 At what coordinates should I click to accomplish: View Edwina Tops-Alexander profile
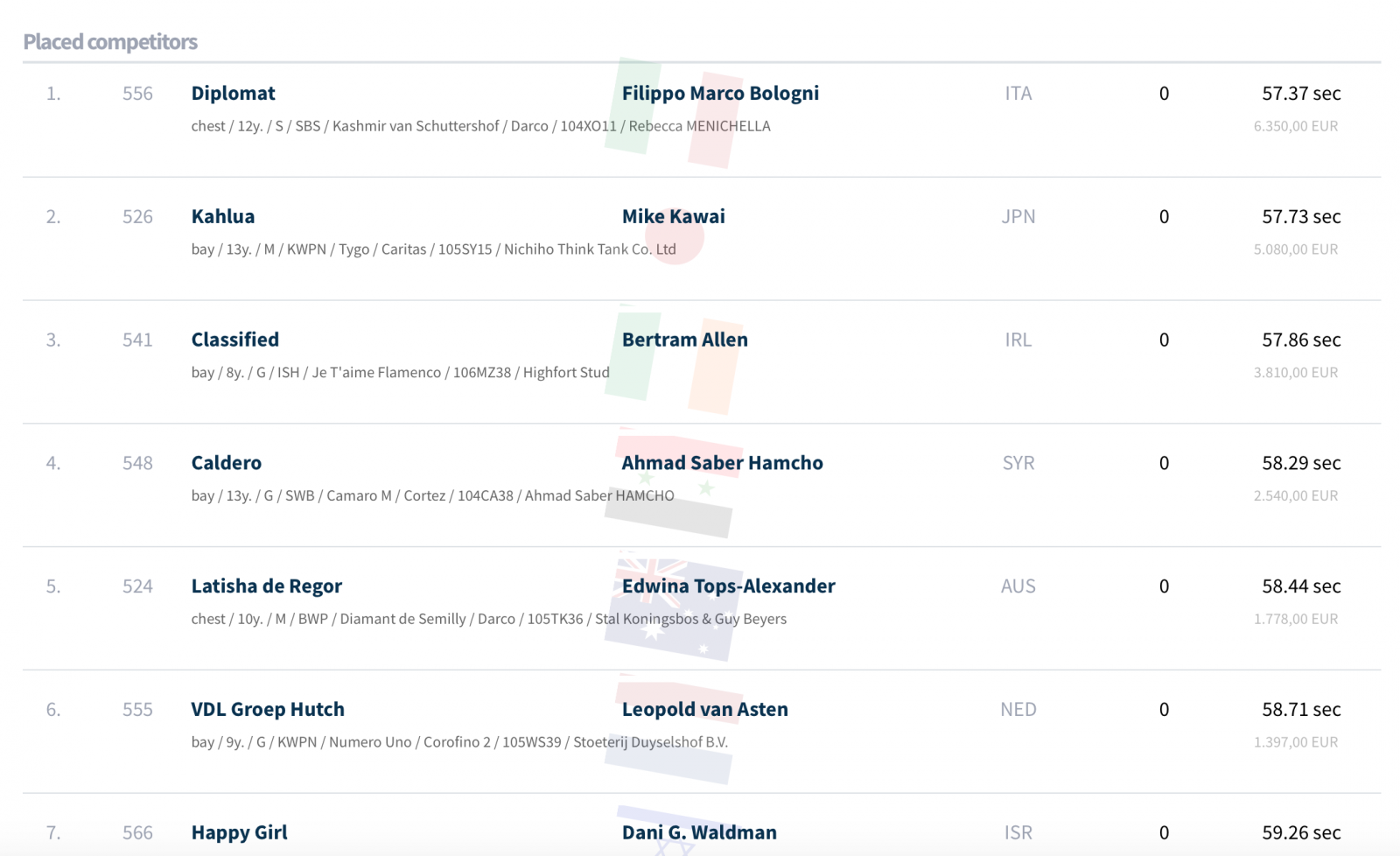pos(728,586)
